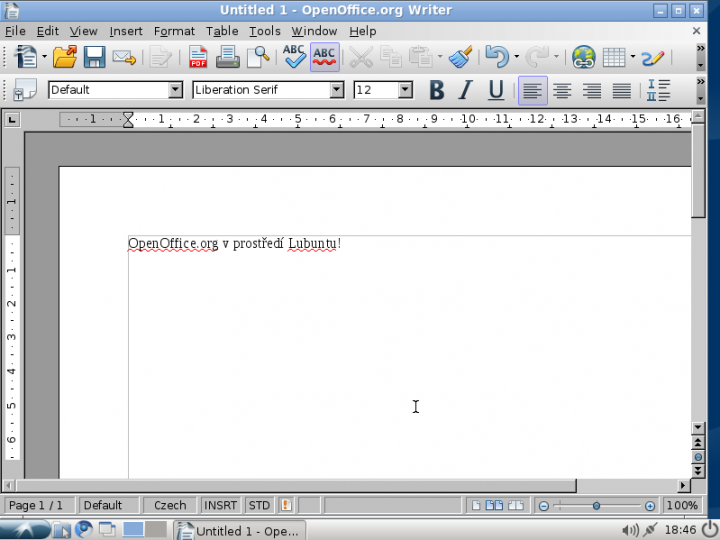Send document as e-mail icon
720x540 pixels.
pos(124,57)
